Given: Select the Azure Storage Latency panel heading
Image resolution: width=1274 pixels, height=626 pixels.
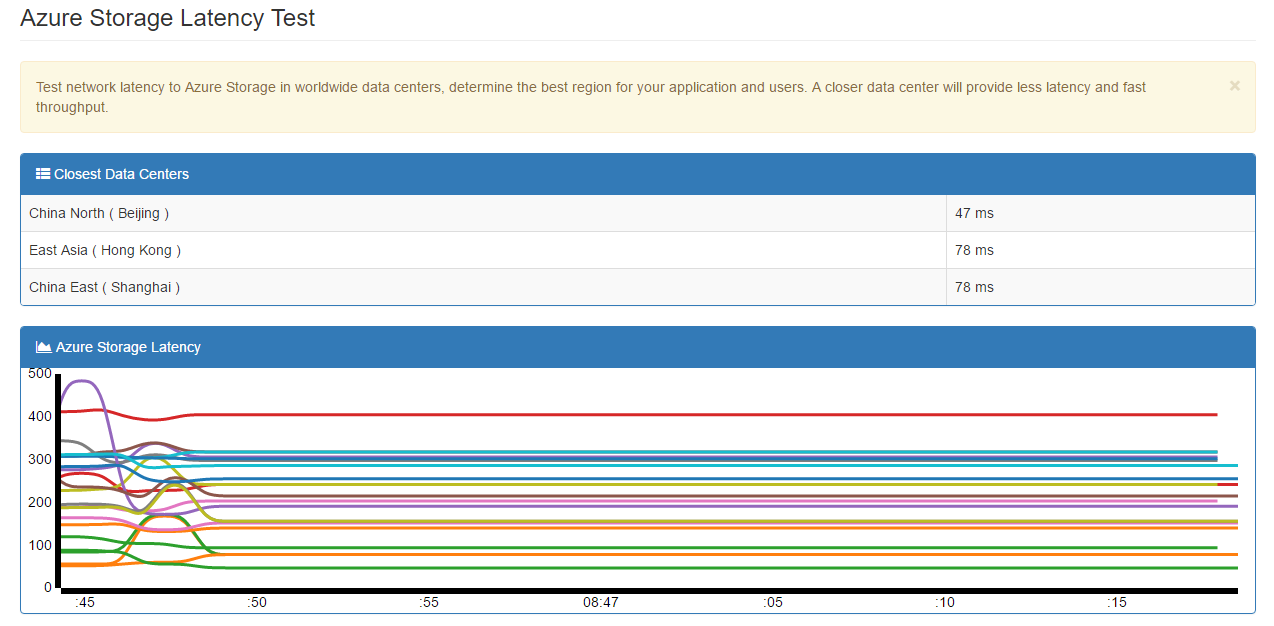Looking at the screenshot, I should point(638,347).
